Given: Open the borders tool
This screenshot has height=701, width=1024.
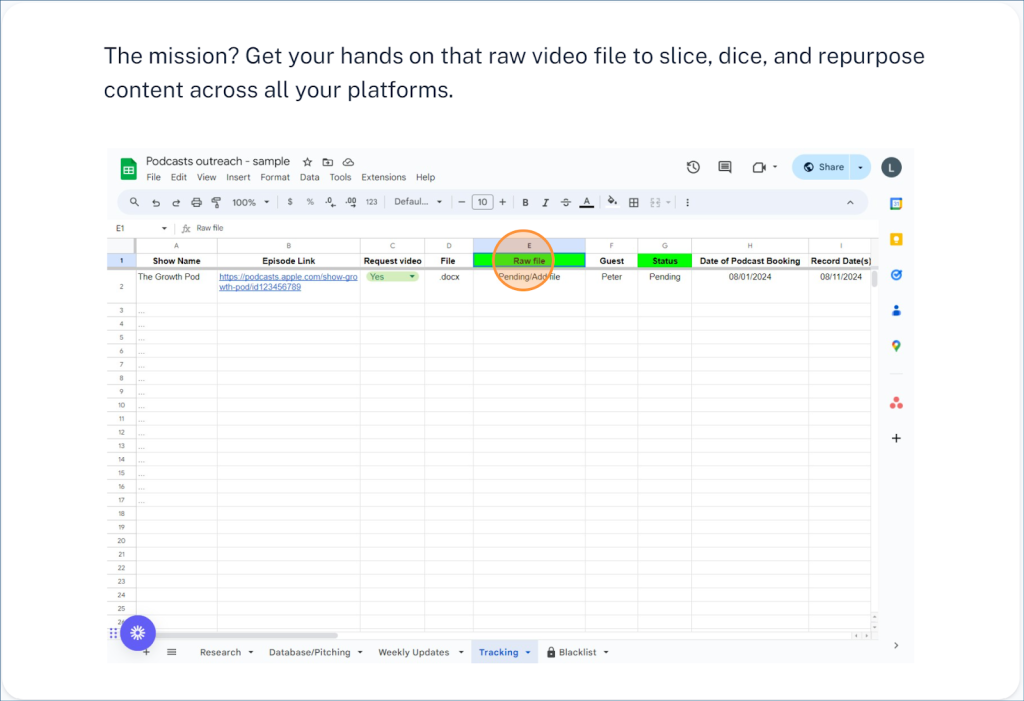Looking at the screenshot, I should tap(633, 203).
